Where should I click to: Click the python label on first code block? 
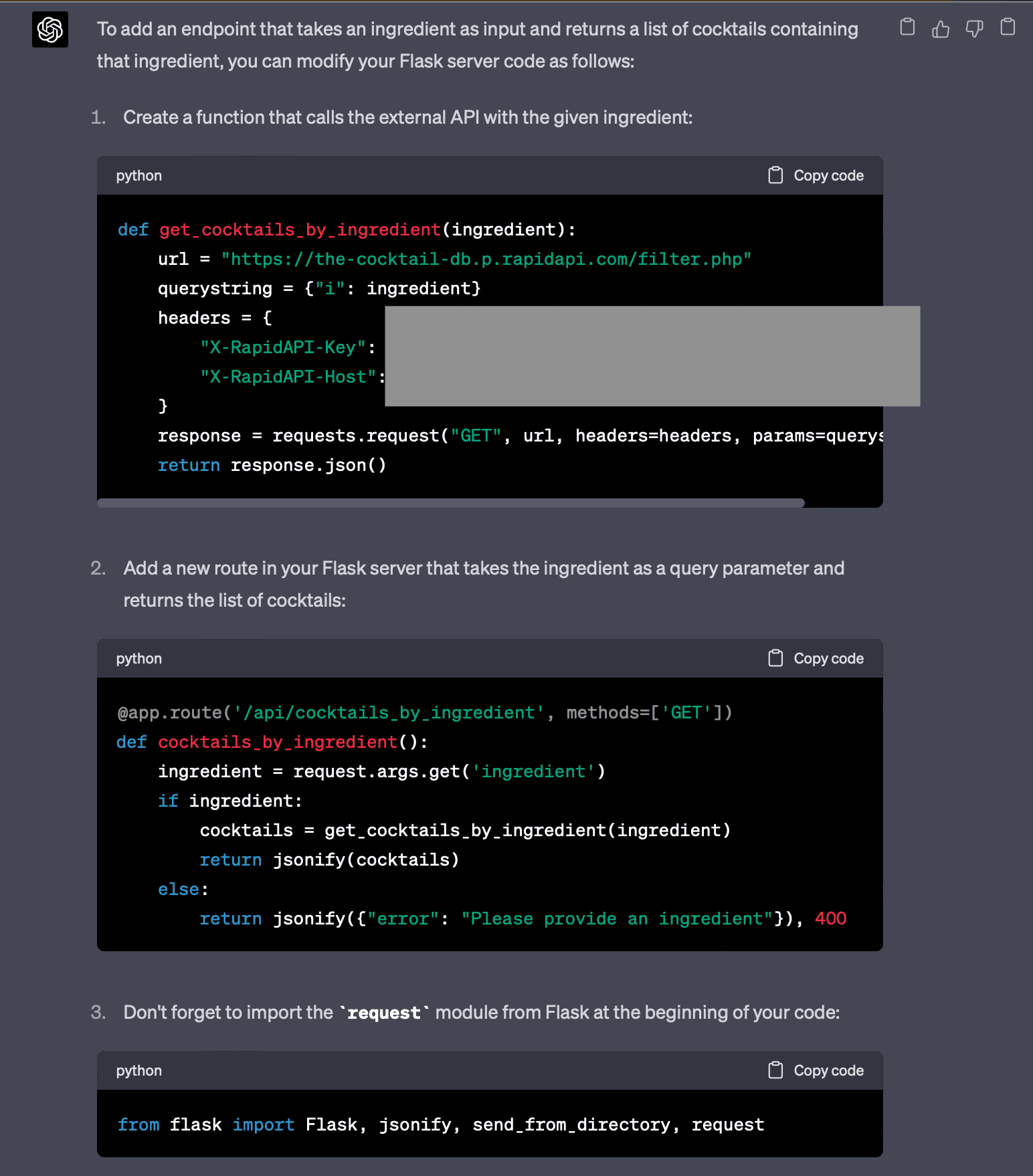coord(139,176)
